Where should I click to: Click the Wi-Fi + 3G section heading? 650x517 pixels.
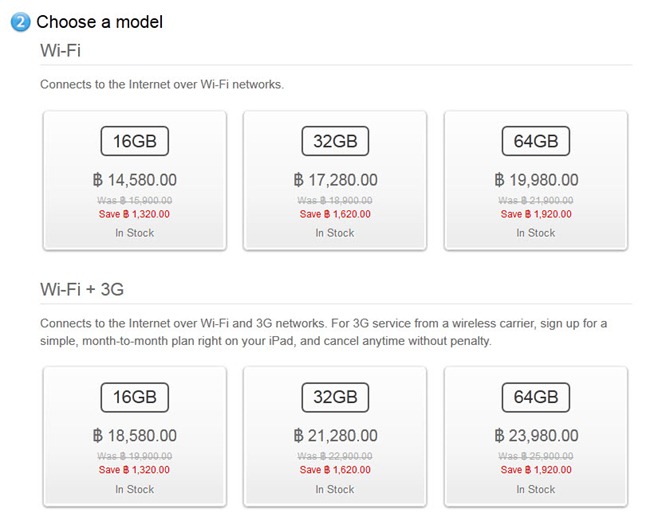point(82,289)
